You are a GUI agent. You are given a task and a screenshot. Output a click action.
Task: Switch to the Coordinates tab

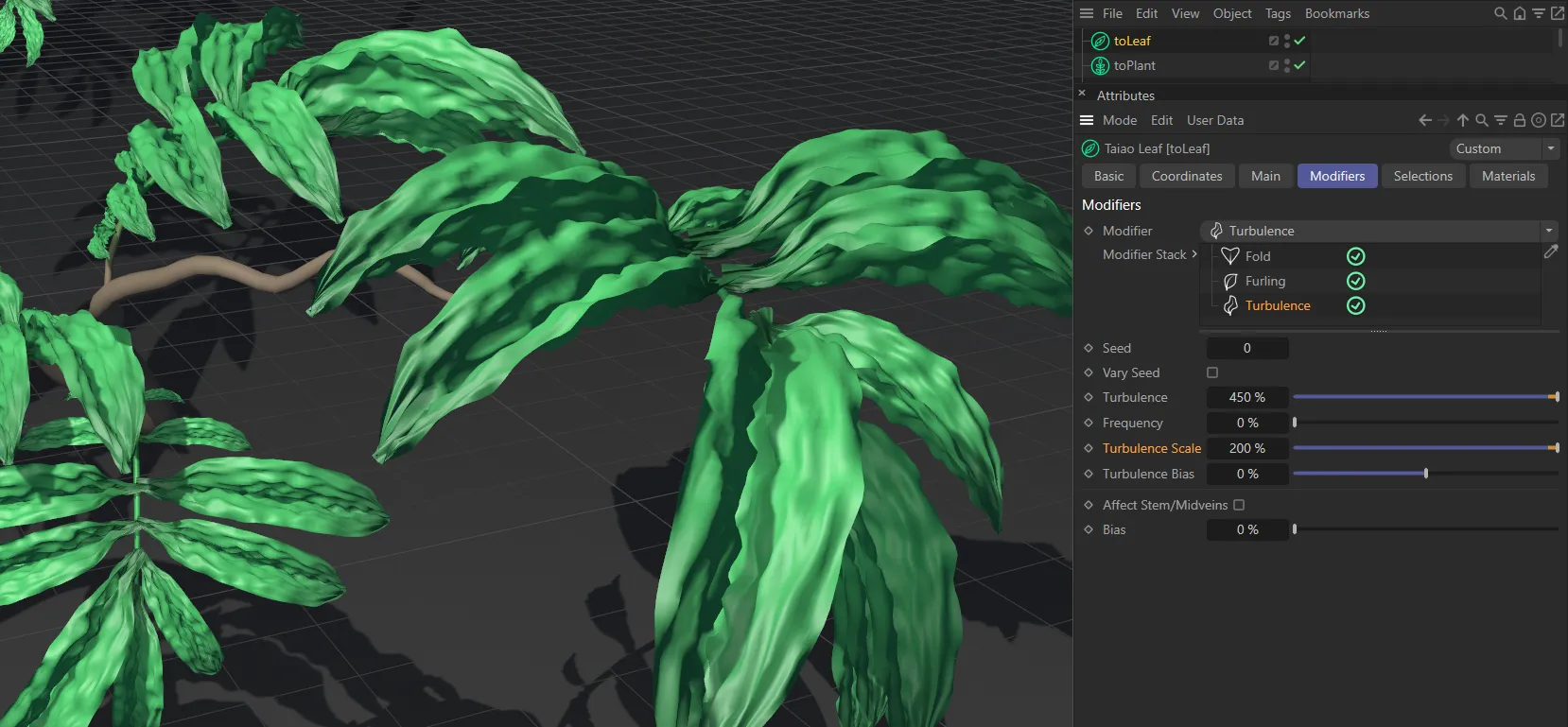tap(1187, 176)
